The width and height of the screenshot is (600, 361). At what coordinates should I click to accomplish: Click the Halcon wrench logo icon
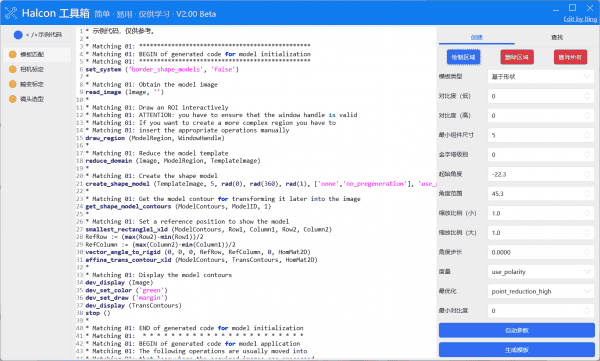point(11,13)
